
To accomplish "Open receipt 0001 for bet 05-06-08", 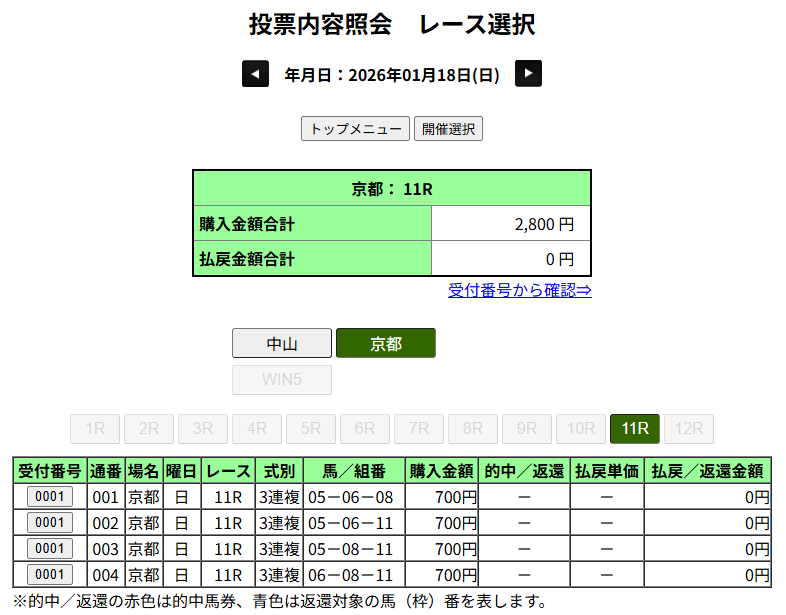I will point(50,497).
